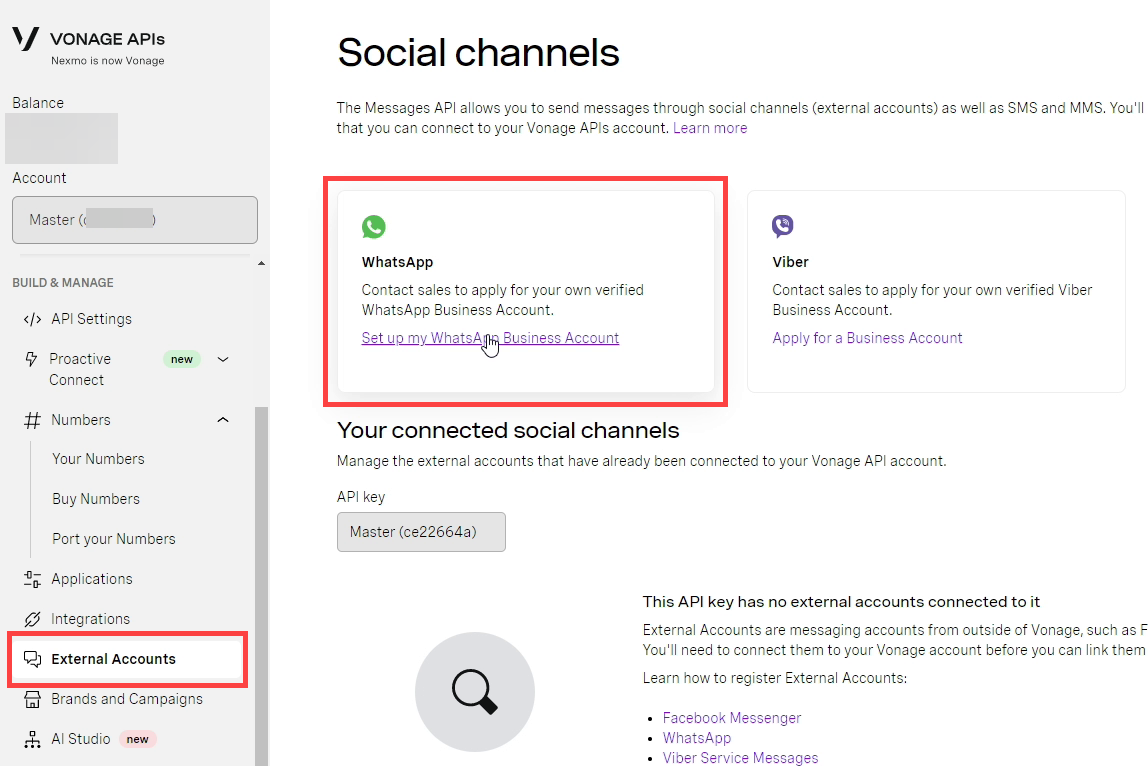Click the AI Studio hierarchy icon
The image size is (1148, 766).
coord(32,740)
